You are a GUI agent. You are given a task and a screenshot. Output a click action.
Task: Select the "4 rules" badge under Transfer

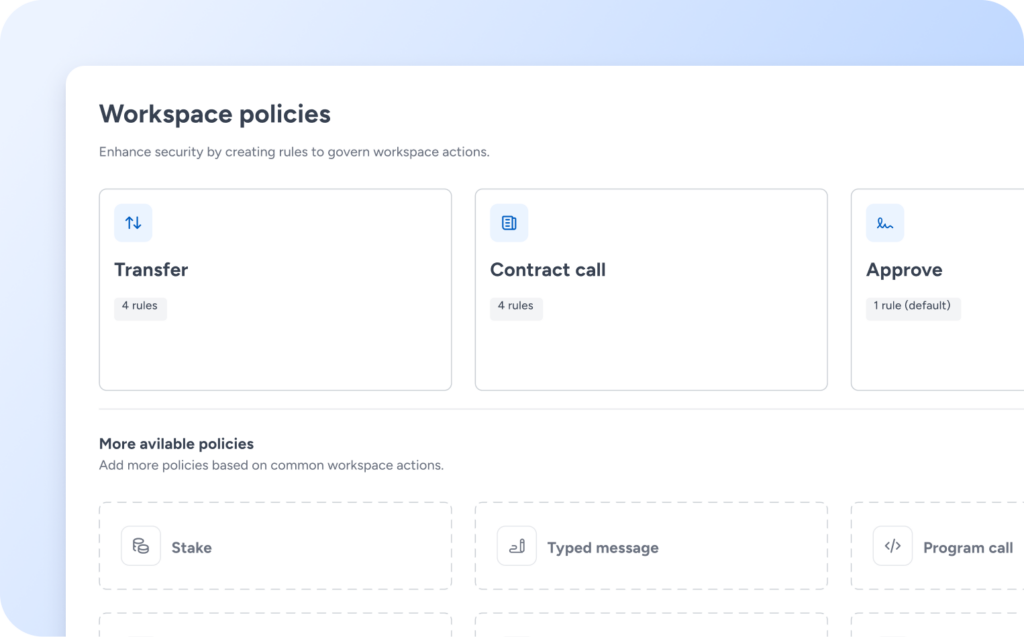pyautogui.click(x=140, y=306)
